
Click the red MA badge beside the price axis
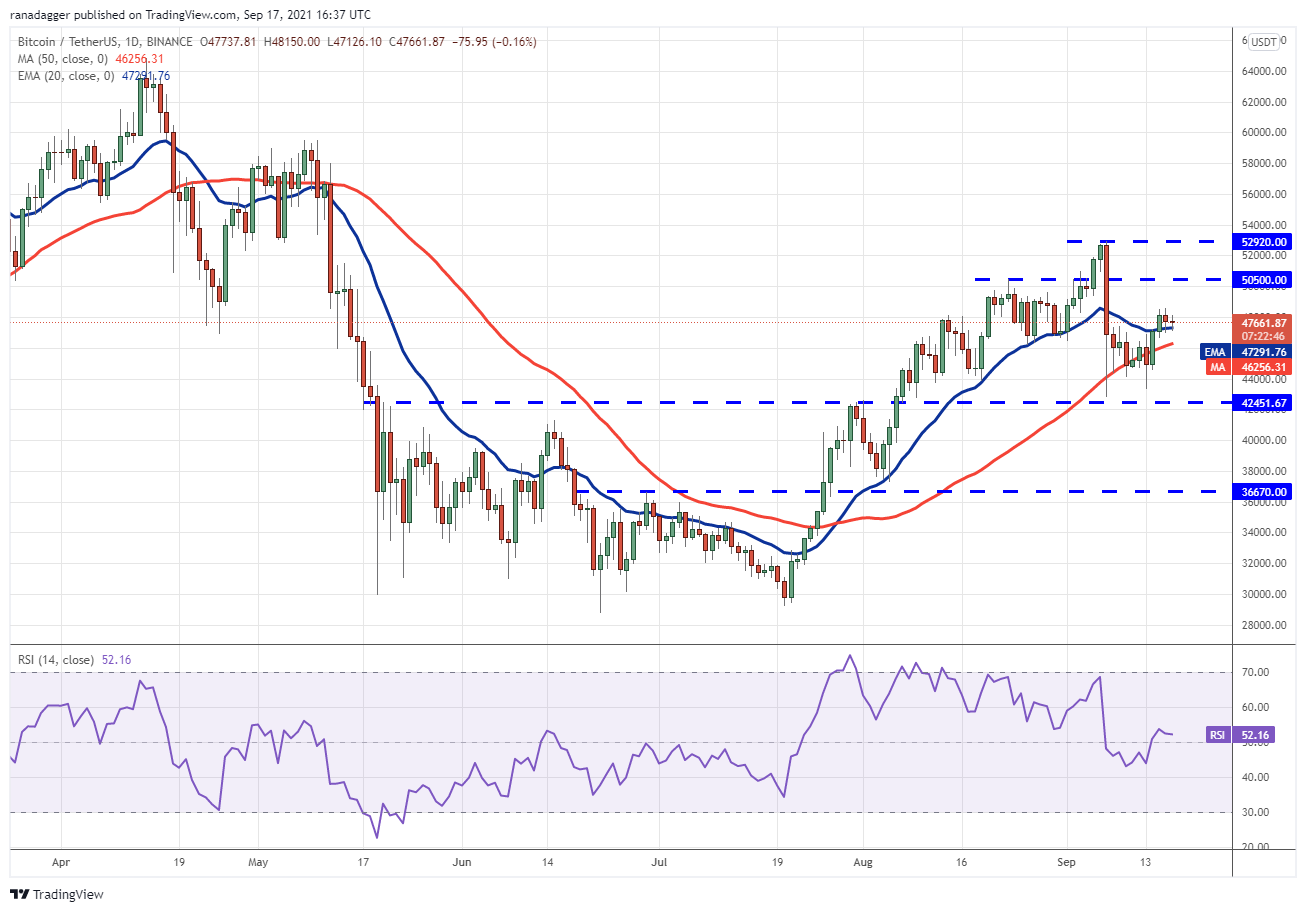pyautogui.click(x=1215, y=368)
